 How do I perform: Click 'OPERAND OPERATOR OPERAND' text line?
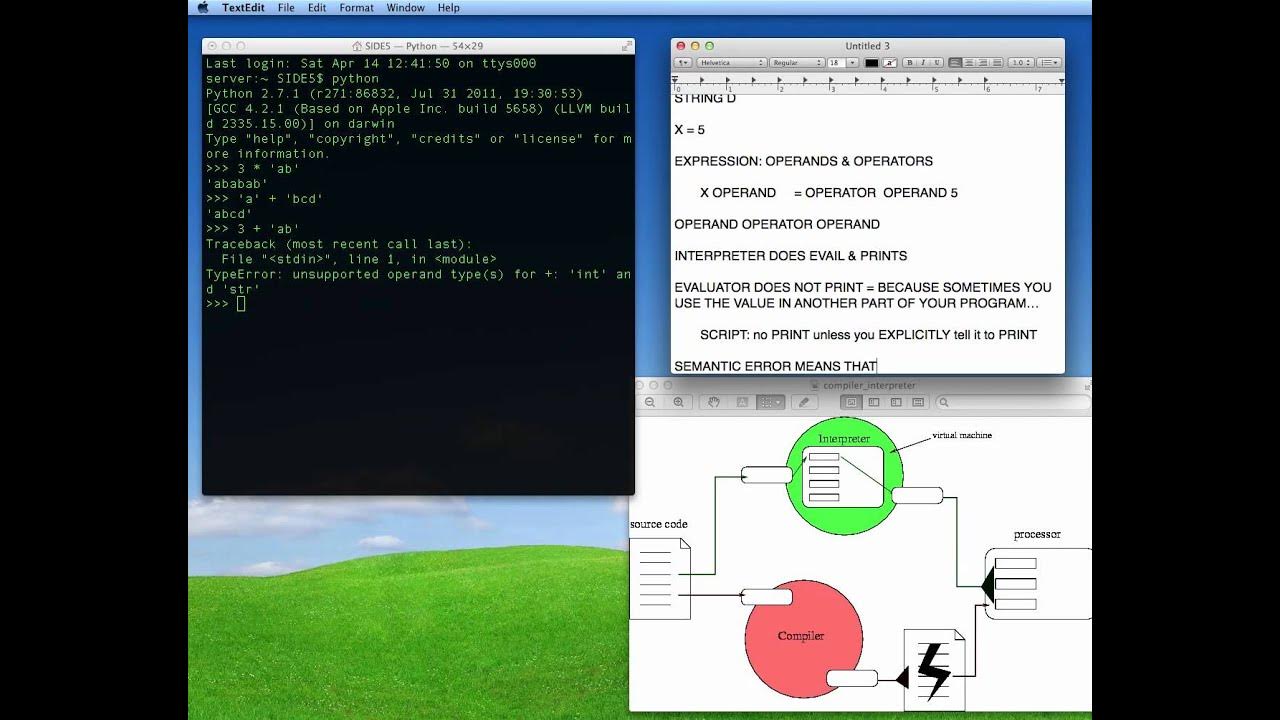pos(777,224)
